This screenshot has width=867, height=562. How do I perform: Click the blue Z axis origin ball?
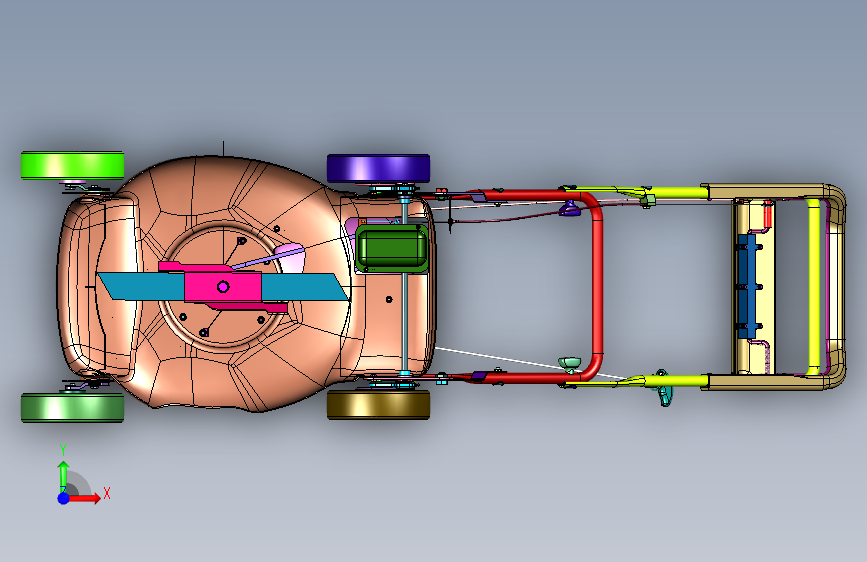pyautogui.click(x=64, y=498)
